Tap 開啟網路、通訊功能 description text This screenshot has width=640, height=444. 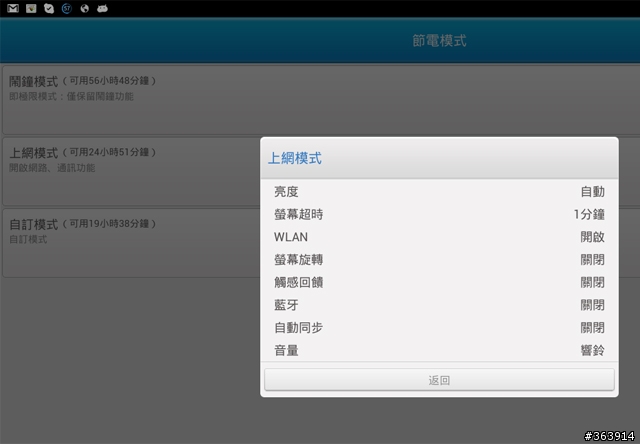[x=52, y=168]
